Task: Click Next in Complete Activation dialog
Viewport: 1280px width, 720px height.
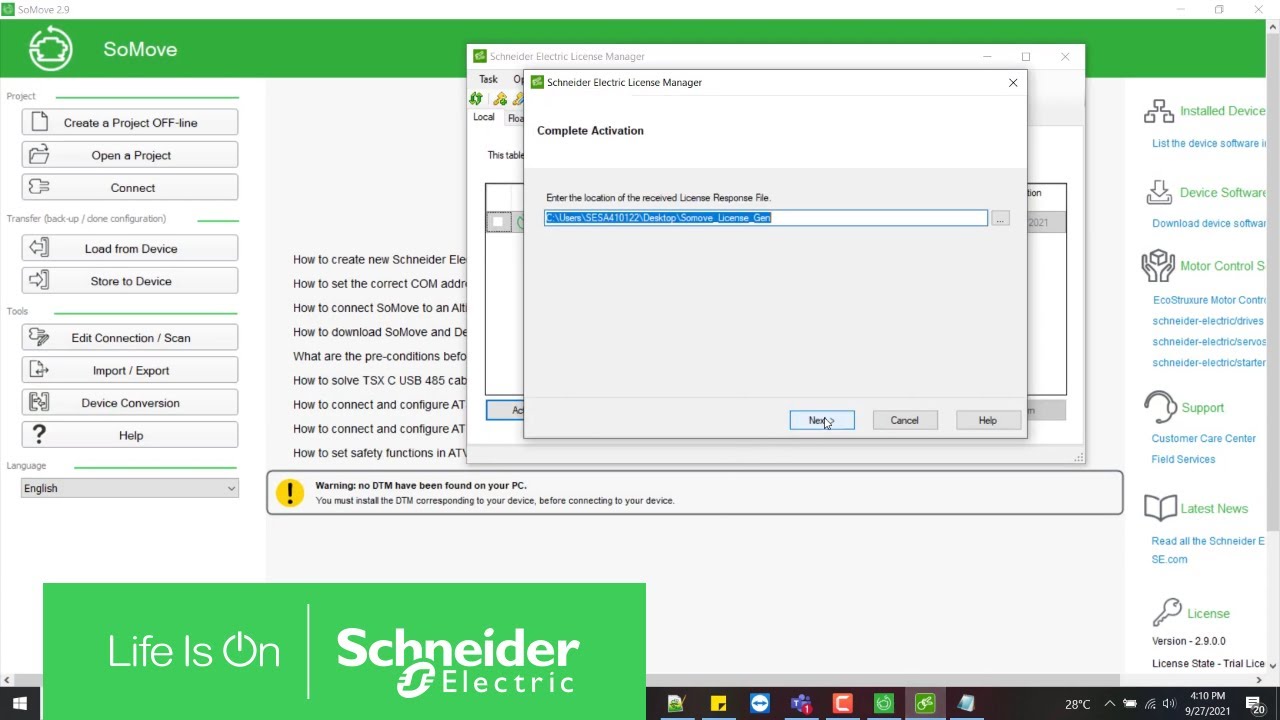Action: pos(822,420)
